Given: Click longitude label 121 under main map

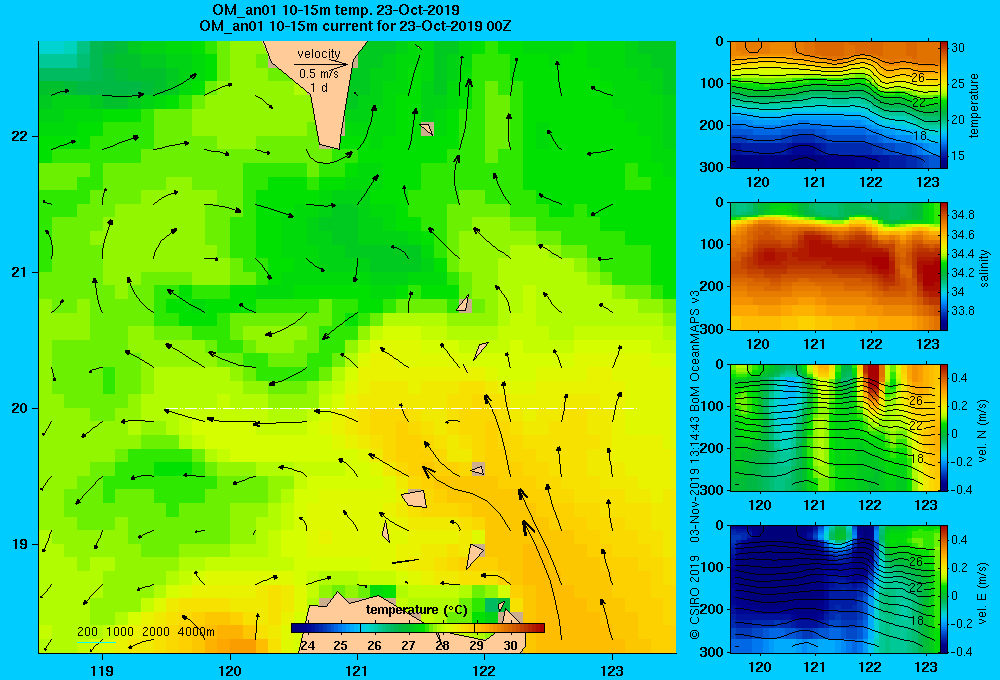Looking at the screenshot, I should pyautogui.click(x=357, y=670).
